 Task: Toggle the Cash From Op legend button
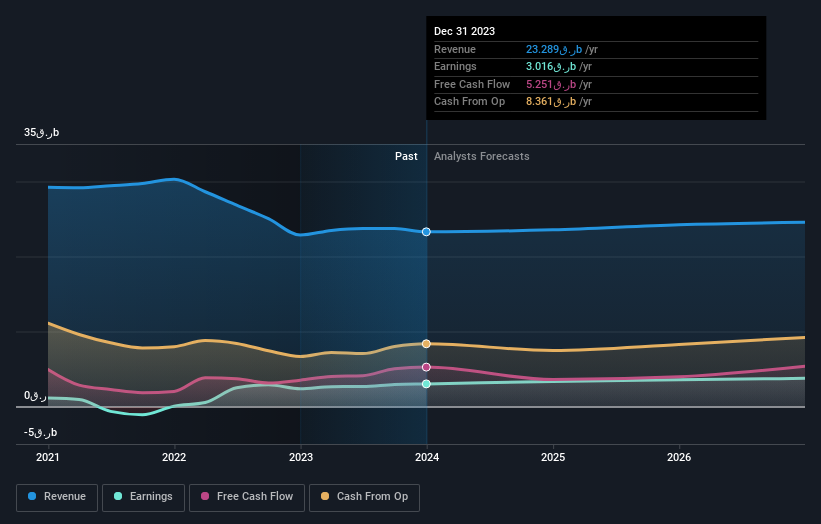pos(364,497)
